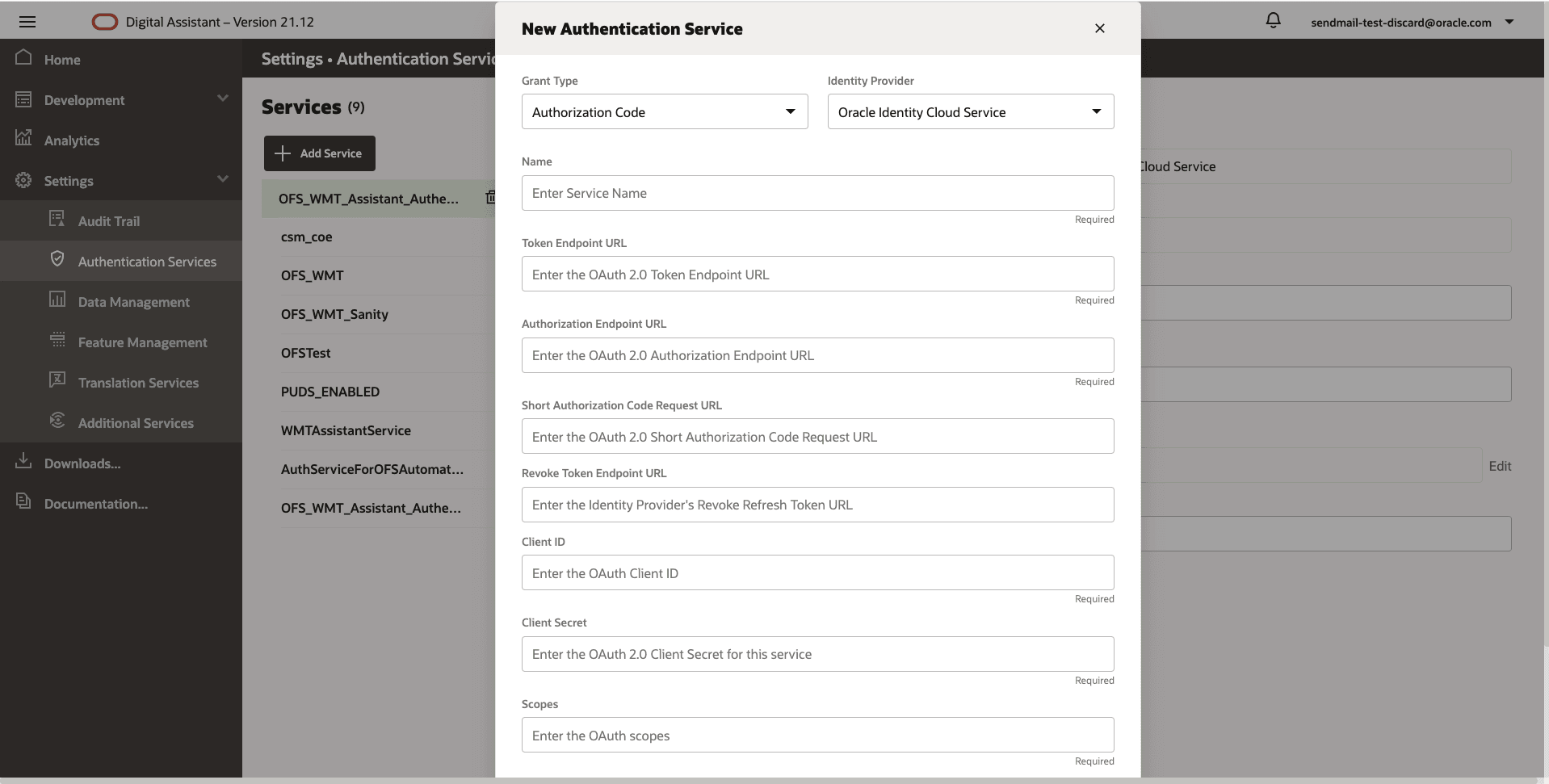1549x784 pixels.
Task: Open the Analytics view
Action: (71, 140)
